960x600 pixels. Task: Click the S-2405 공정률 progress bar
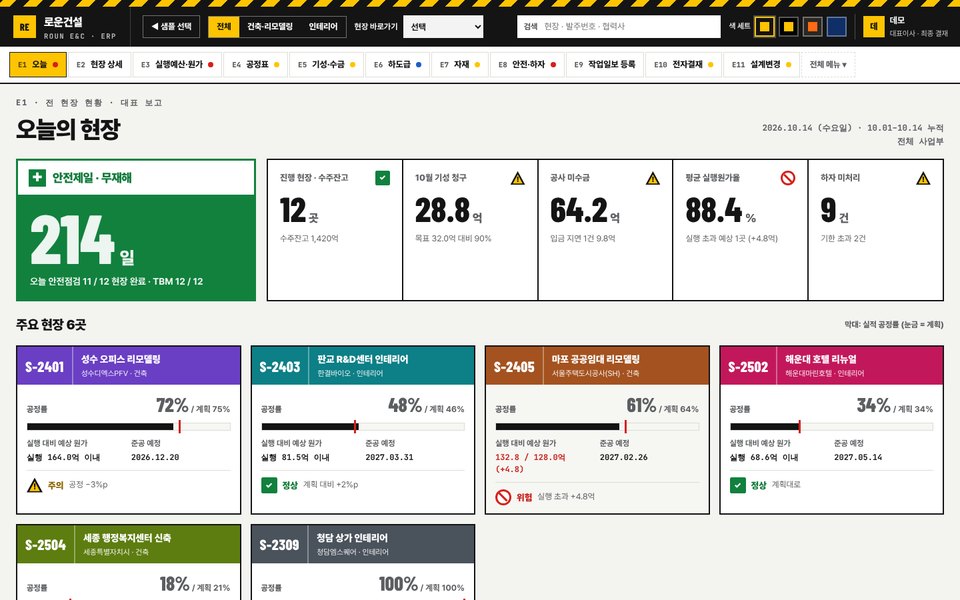[597, 427]
